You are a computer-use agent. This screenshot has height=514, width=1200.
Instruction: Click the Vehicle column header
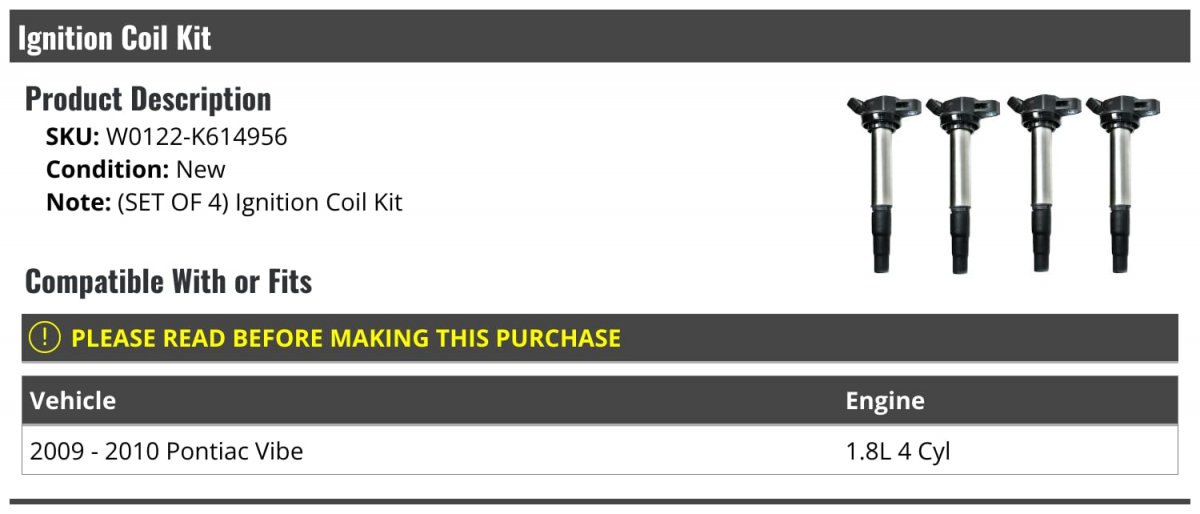point(73,401)
